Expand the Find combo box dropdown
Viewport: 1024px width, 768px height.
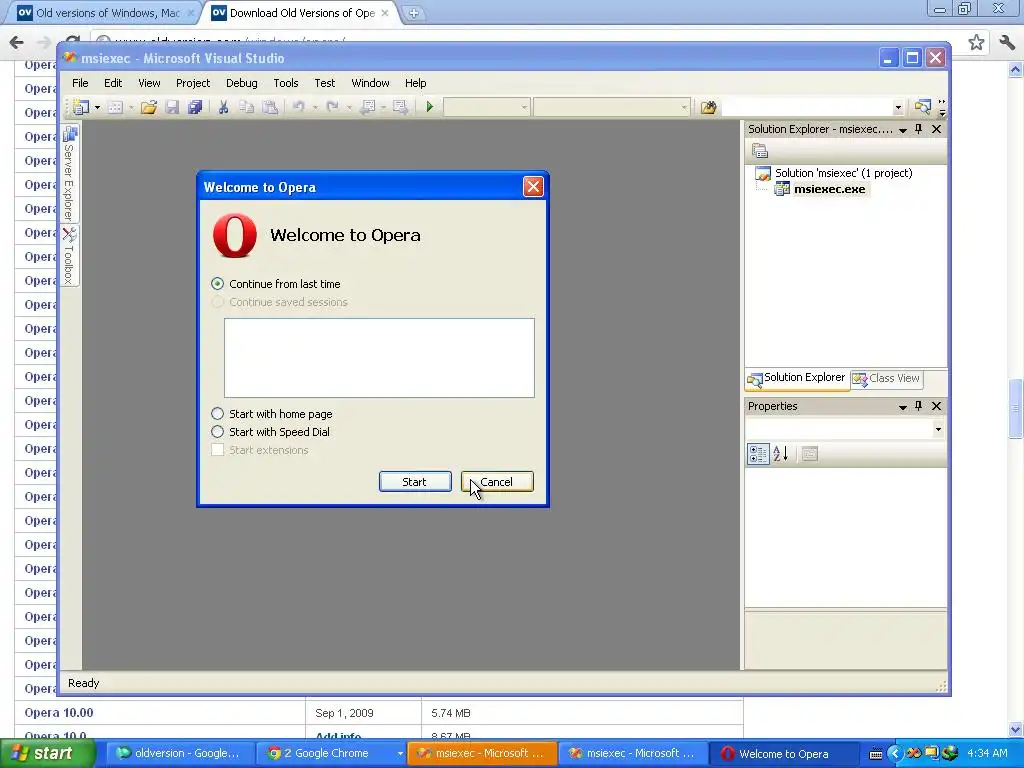point(898,107)
